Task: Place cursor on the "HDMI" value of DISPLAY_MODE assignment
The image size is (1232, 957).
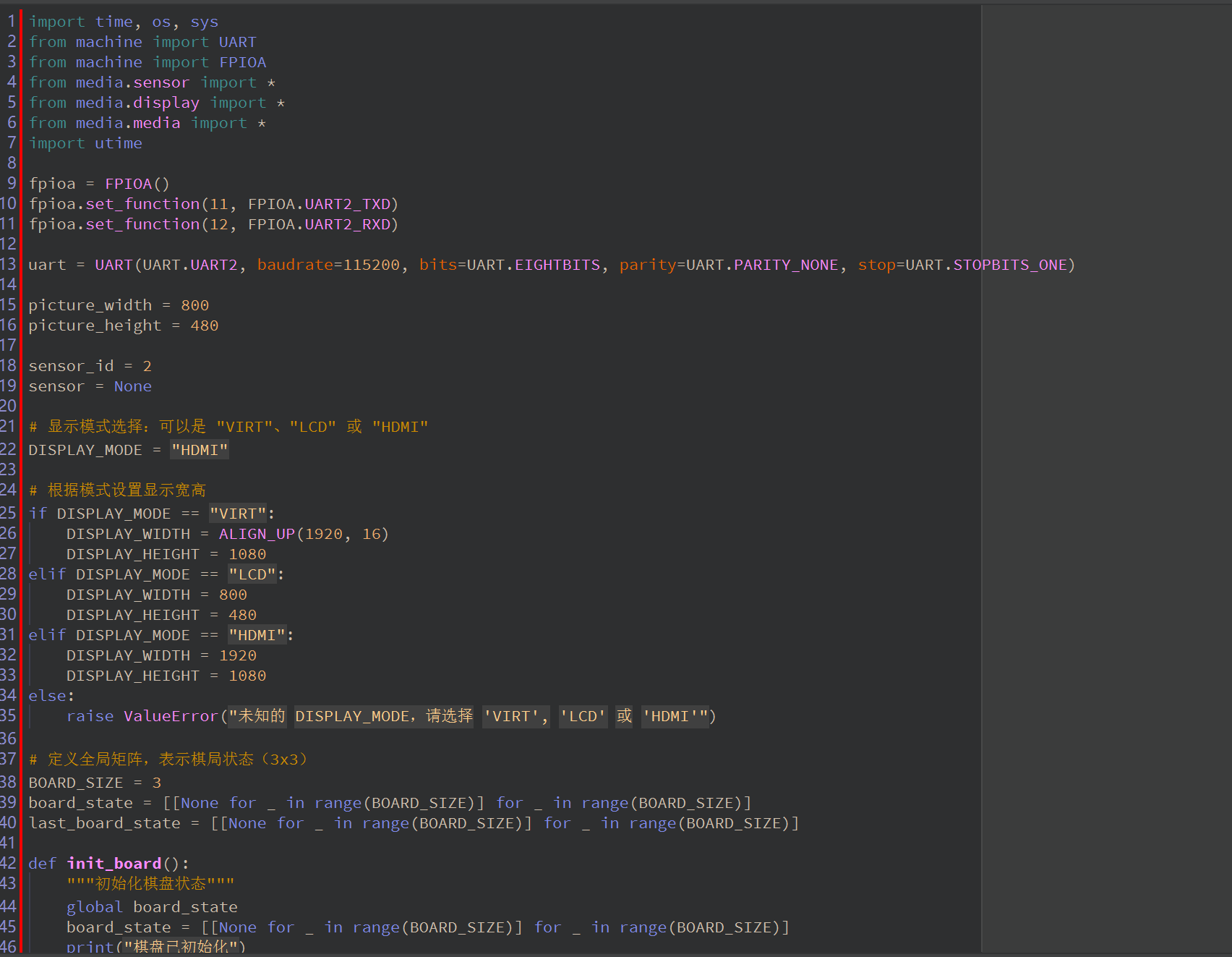Action: coord(200,450)
